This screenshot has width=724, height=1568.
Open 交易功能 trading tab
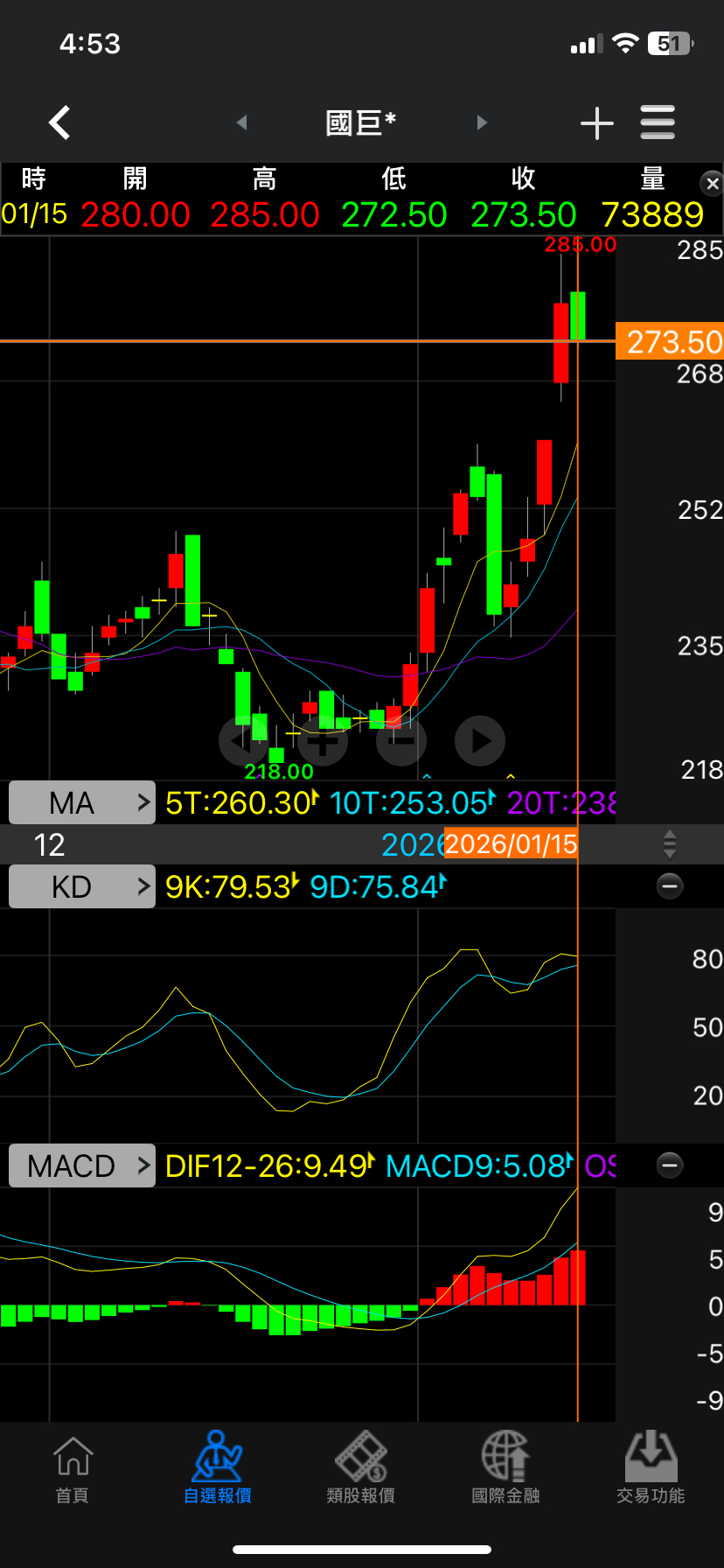point(651,1469)
